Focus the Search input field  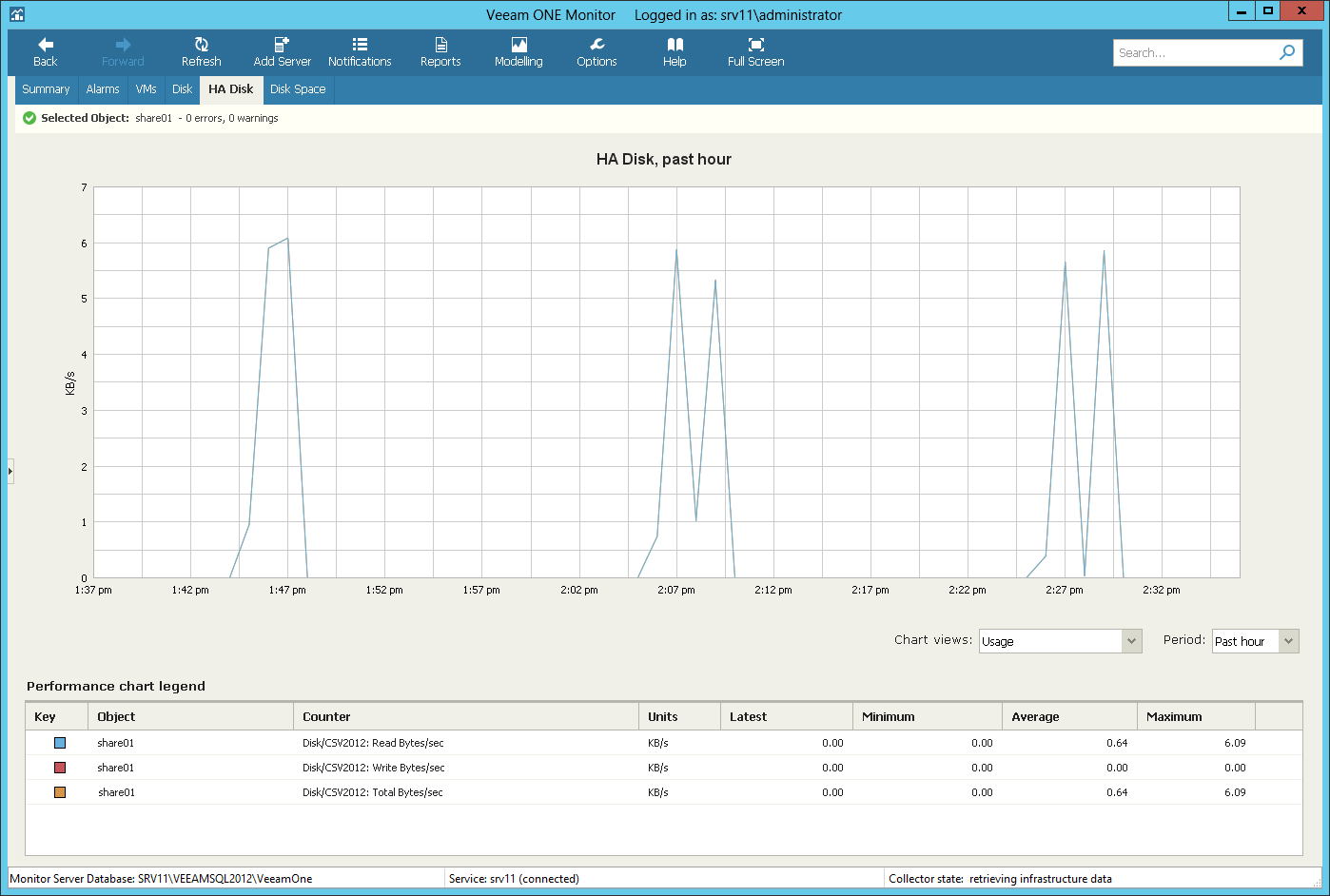pyautogui.click(x=1195, y=52)
